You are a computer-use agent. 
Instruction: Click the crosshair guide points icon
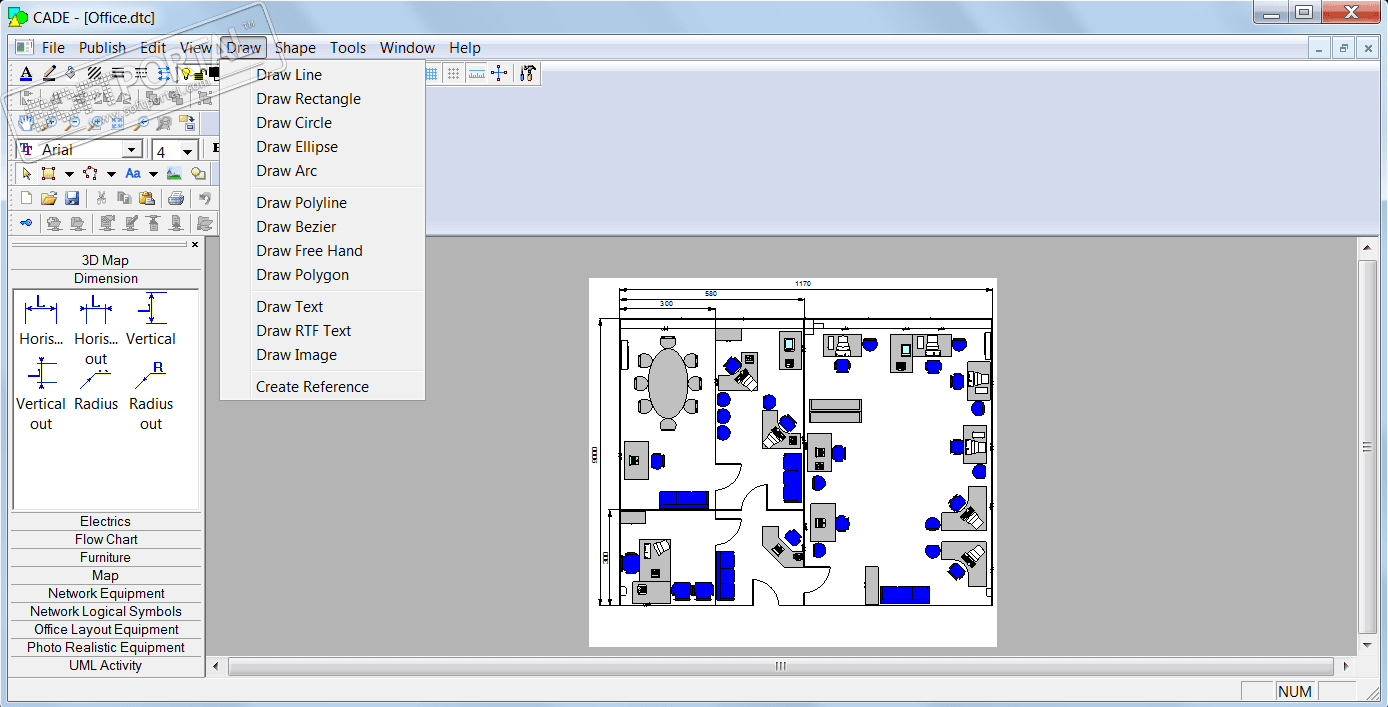(x=499, y=73)
